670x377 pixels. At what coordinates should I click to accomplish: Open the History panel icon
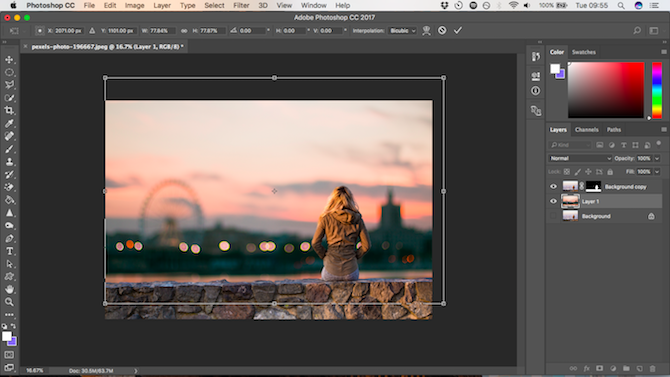point(535,57)
